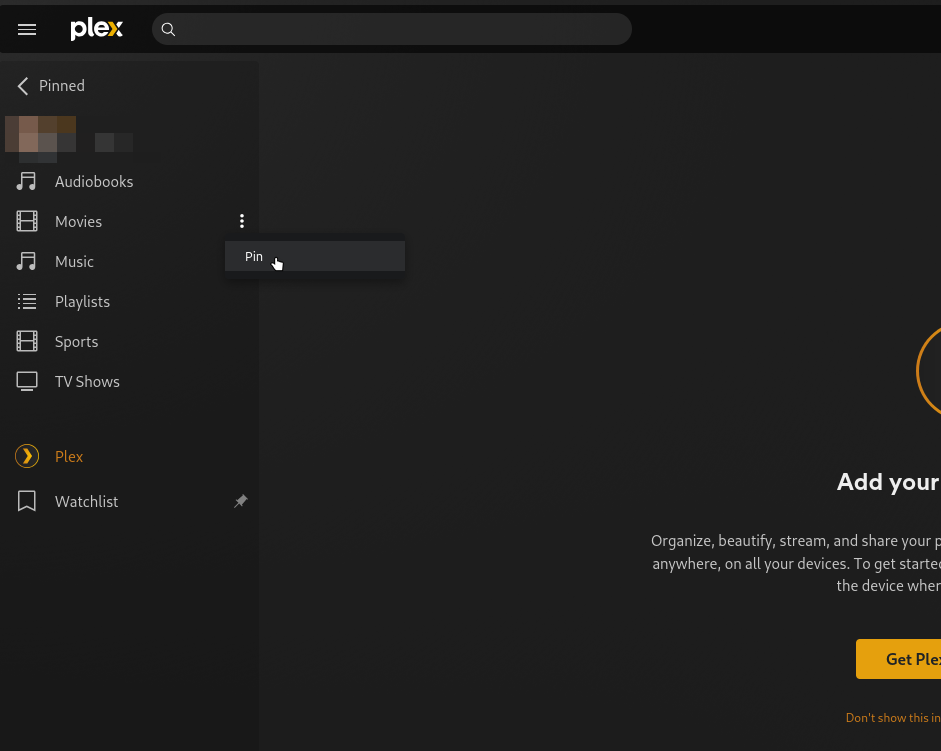Click the blurred server avatar thumbnail
The width and height of the screenshot is (941, 751).
pyautogui.click(x=40, y=137)
